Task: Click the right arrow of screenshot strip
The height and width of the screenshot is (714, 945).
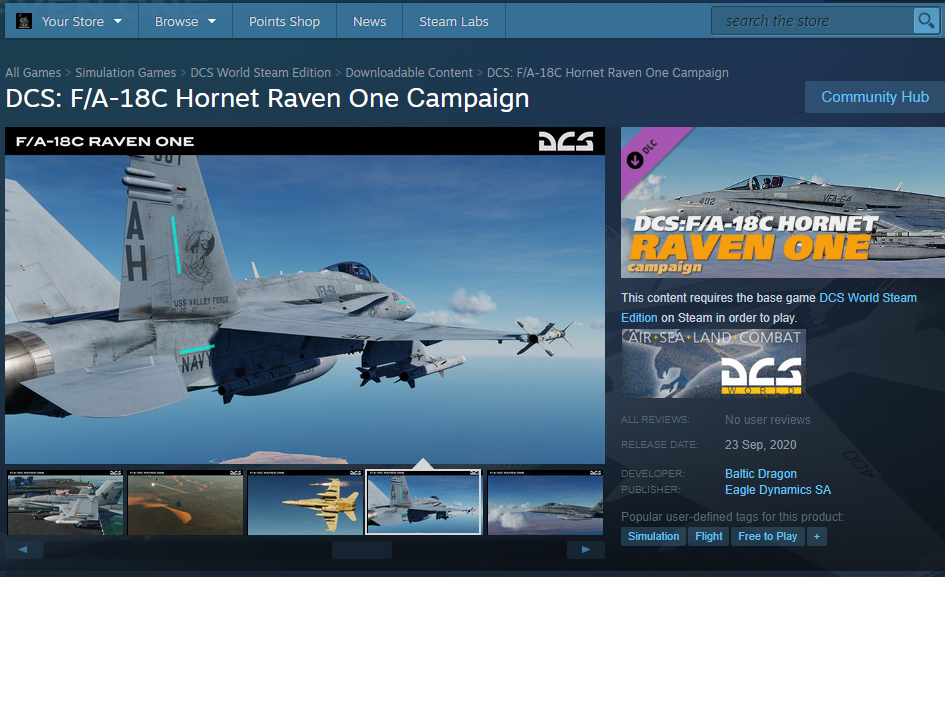Action: coord(585,550)
